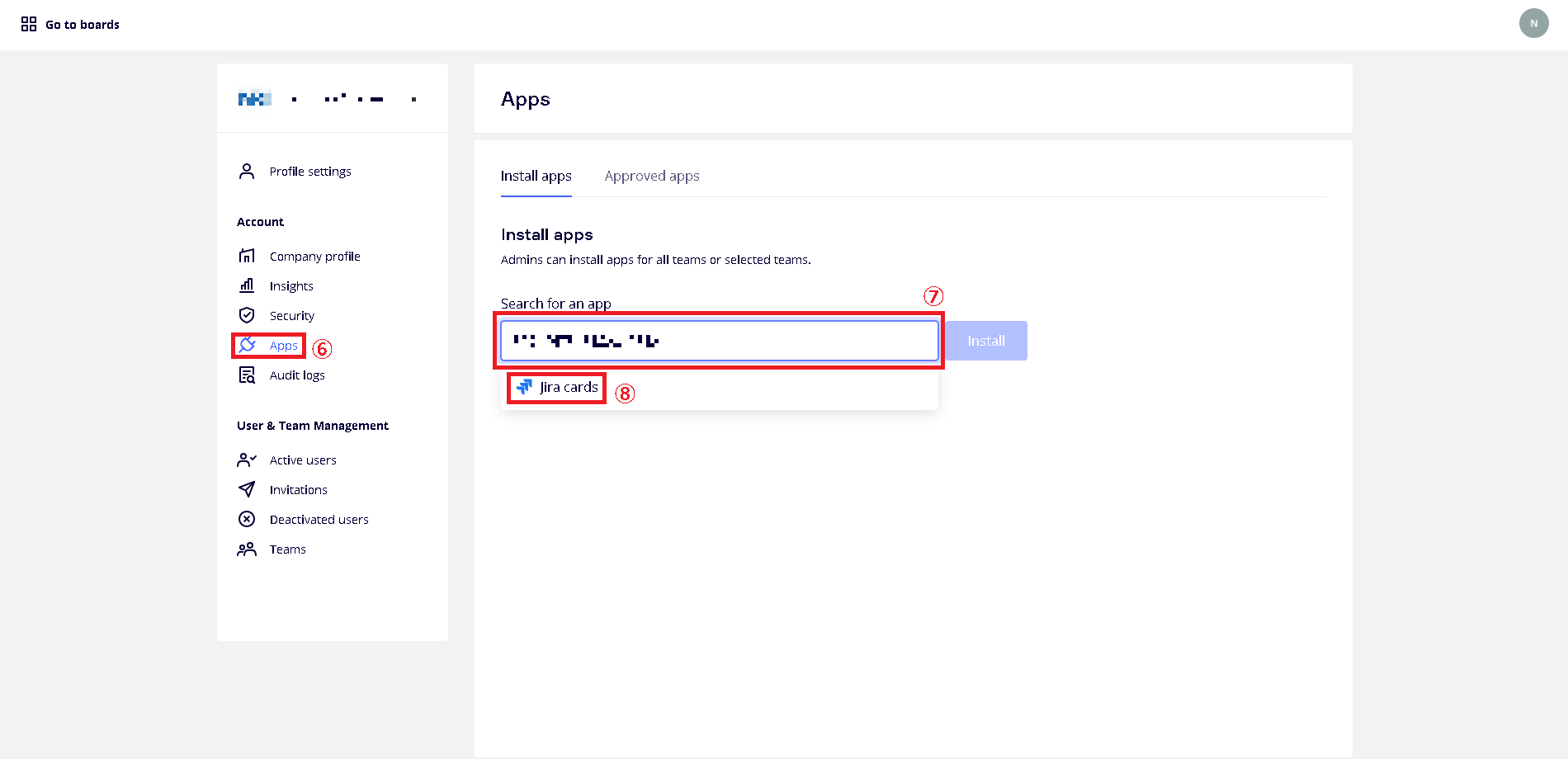Click the Profile settings person icon
The image size is (1568, 759).
(247, 172)
